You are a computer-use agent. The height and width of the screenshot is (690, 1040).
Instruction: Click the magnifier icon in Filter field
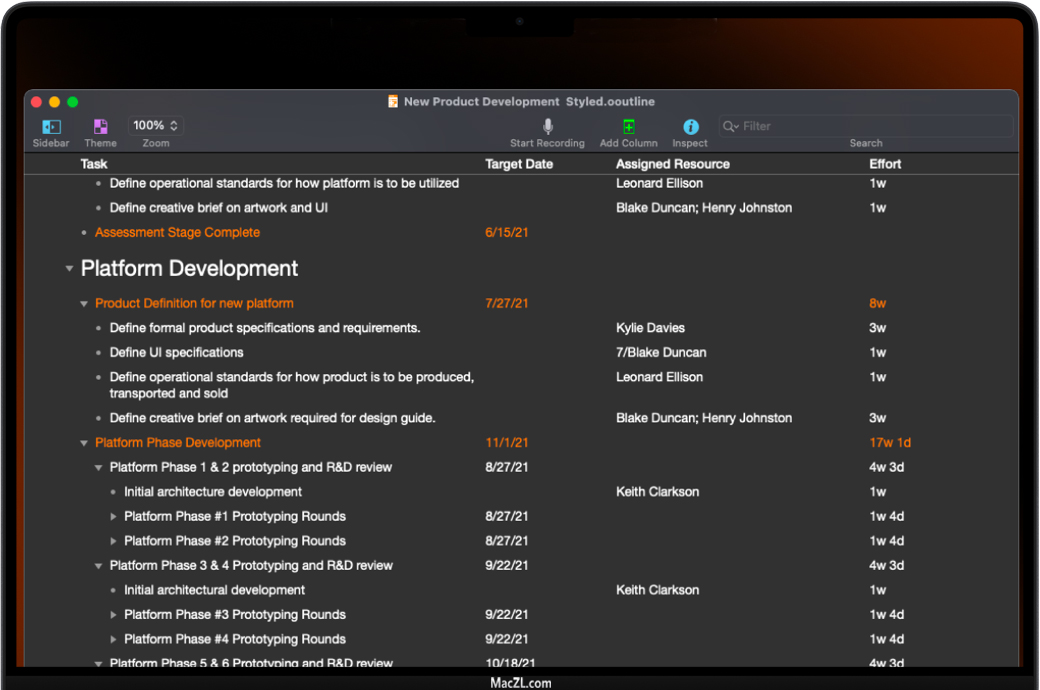coord(731,127)
